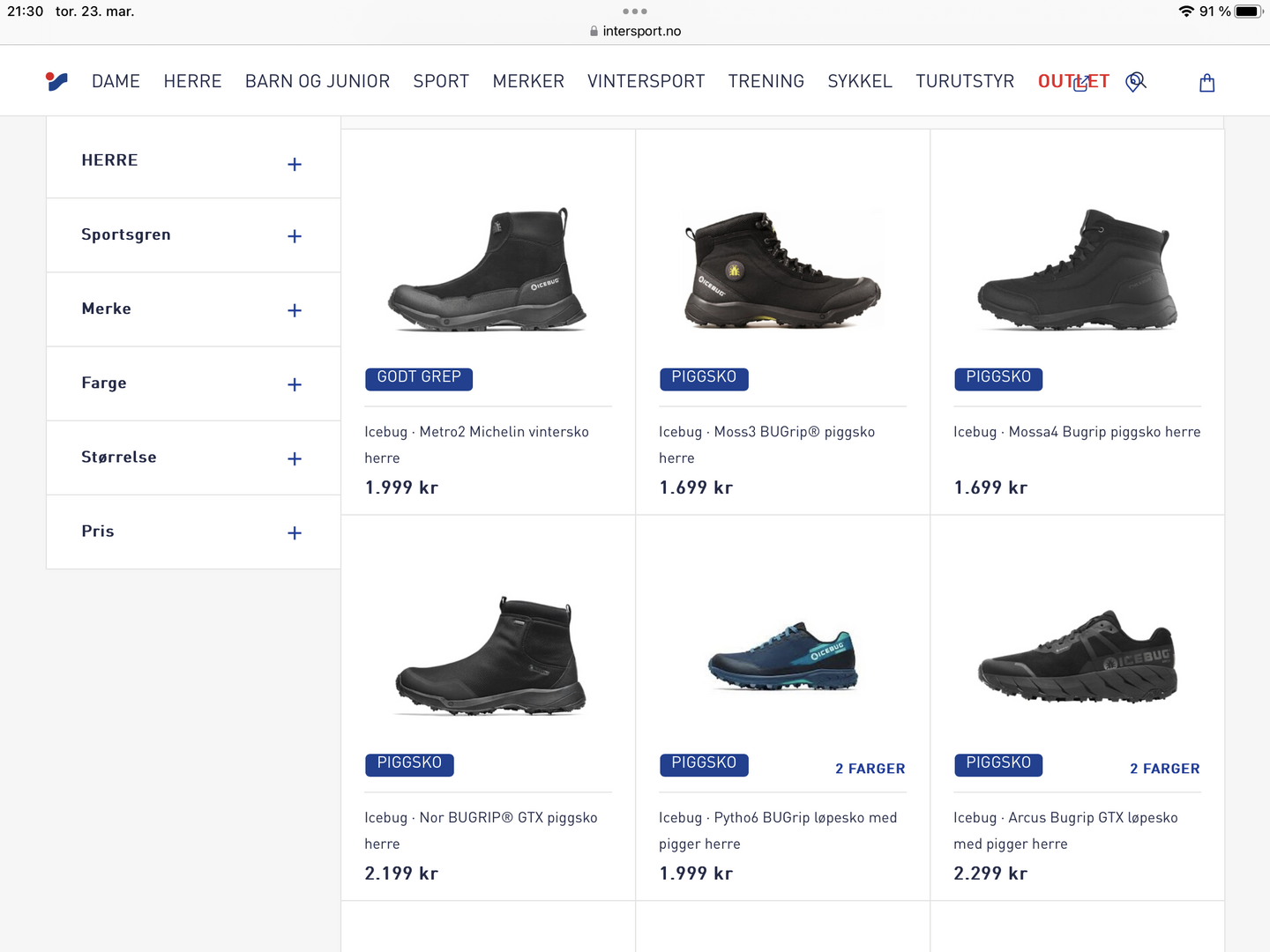1270x952 pixels.
Task: Open the shopping bag cart
Action: pos(1207,83)
